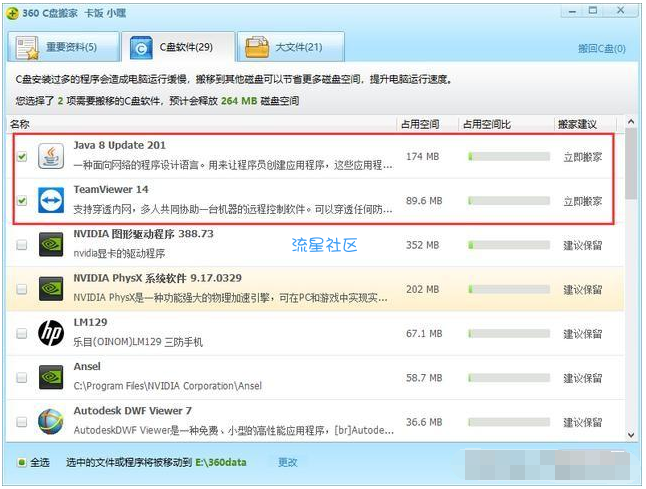This screenshot has height=489, width=646.
Task: Click the 202 MB size value
Action: point(422,289)
